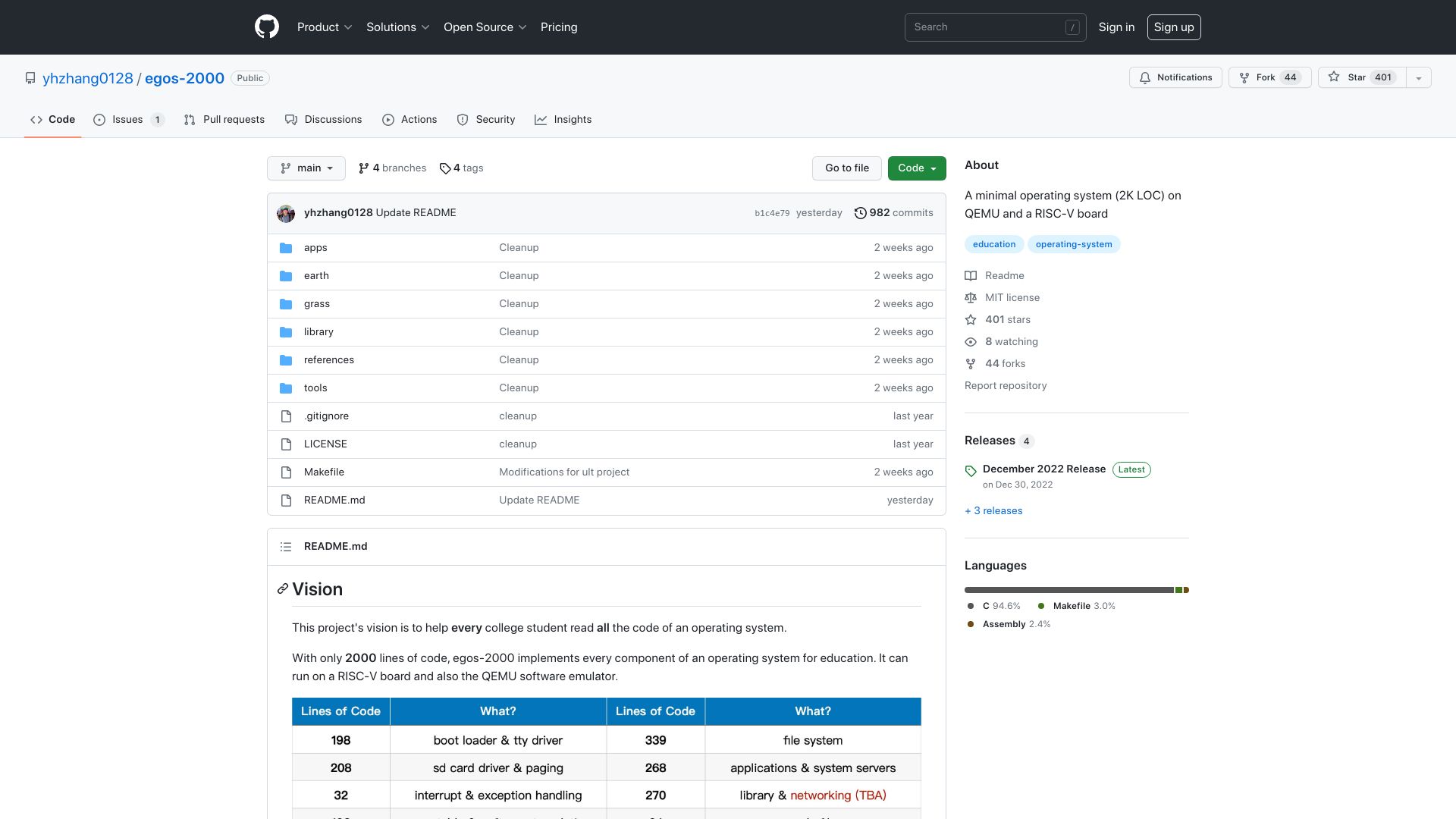Open the main branch selector
This screenshot has height=819, width=1456.
(x=306, y=168)
